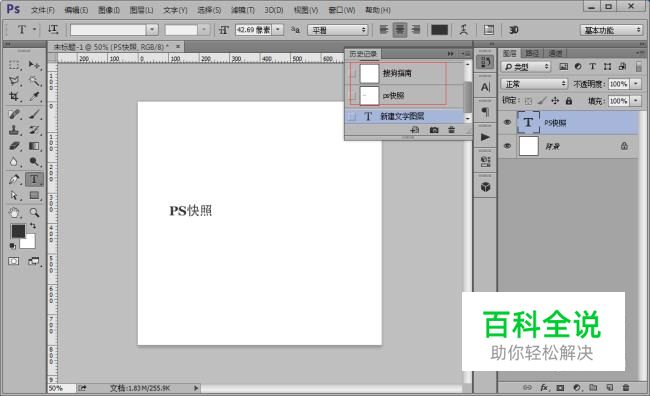The width and height of the screenshot is (650, 396).
Task: Select the Healing Brush tool
Action: coord(14,114)
